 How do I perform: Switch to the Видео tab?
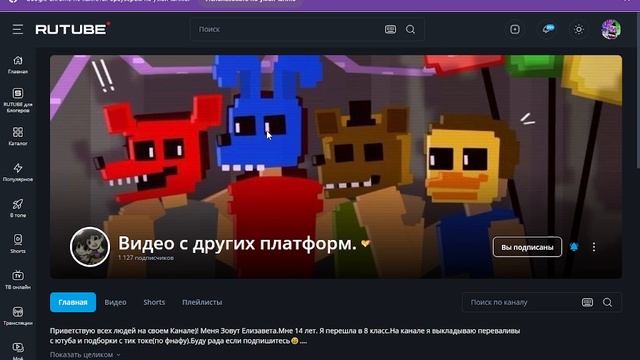116,302
